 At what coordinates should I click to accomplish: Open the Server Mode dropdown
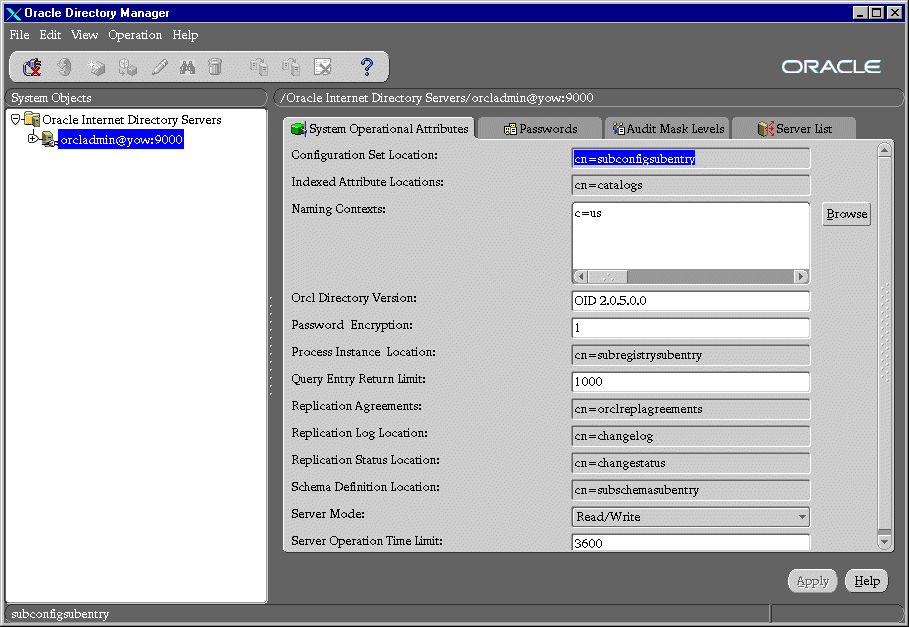tap(801, 517)
